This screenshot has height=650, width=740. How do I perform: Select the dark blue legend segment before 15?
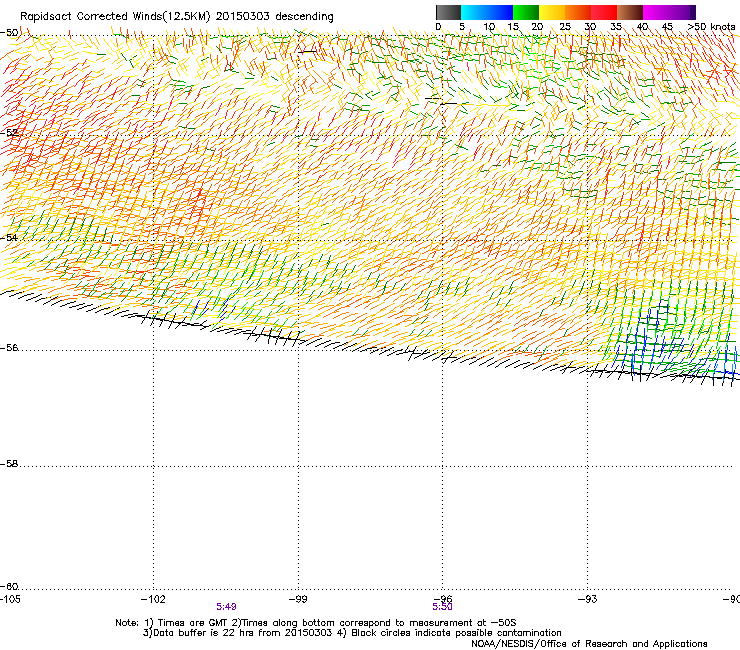[500, 12]
